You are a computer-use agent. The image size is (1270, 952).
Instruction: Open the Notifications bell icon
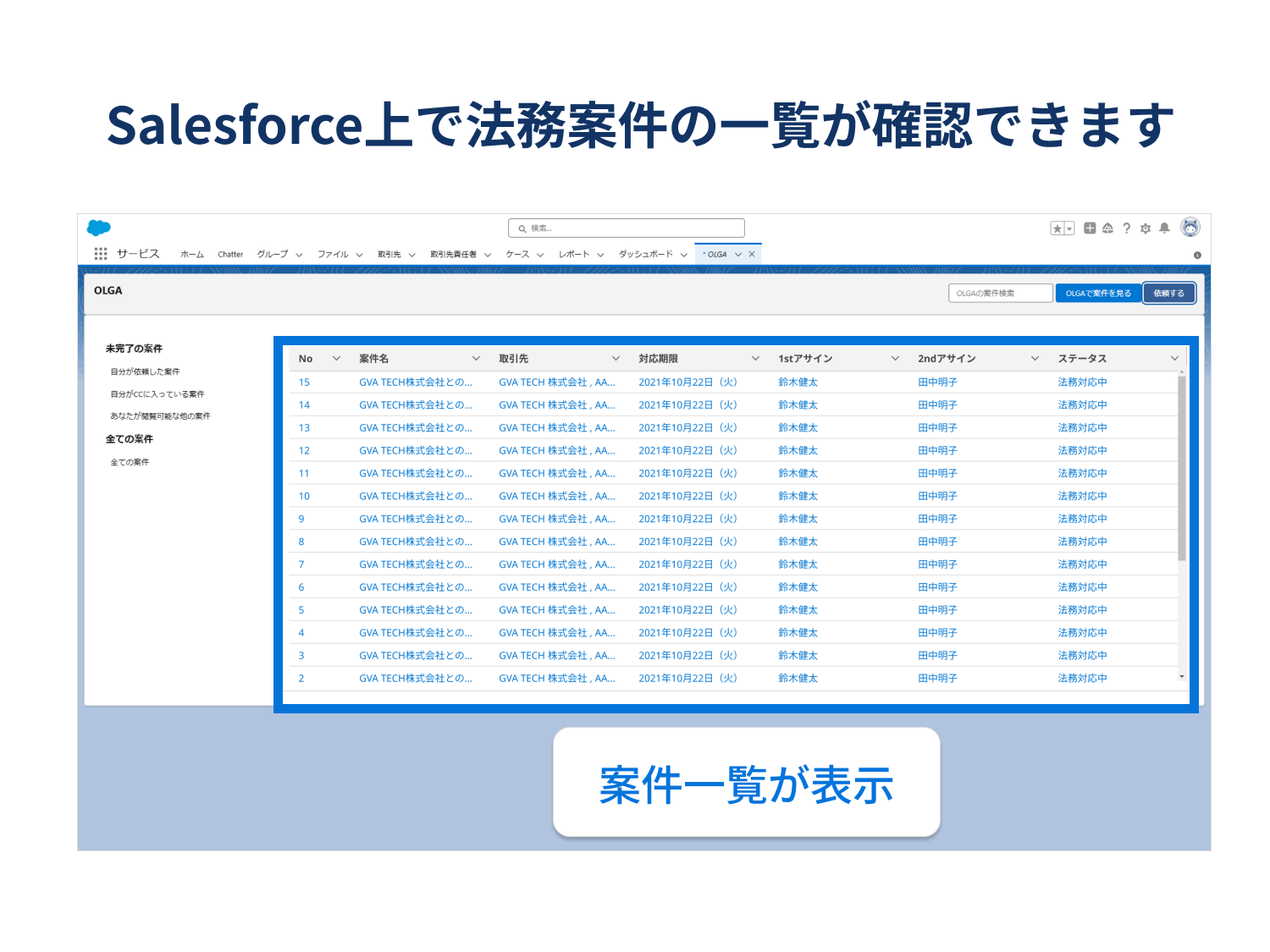click(x=1164, y=228)
